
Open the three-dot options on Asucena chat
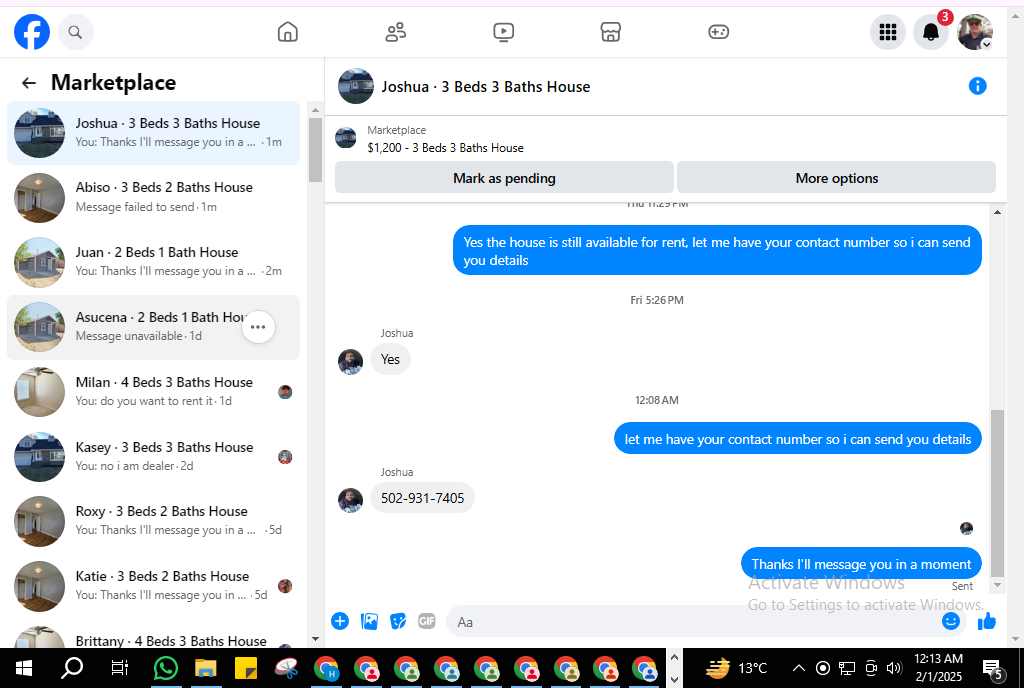pos(258,327)
